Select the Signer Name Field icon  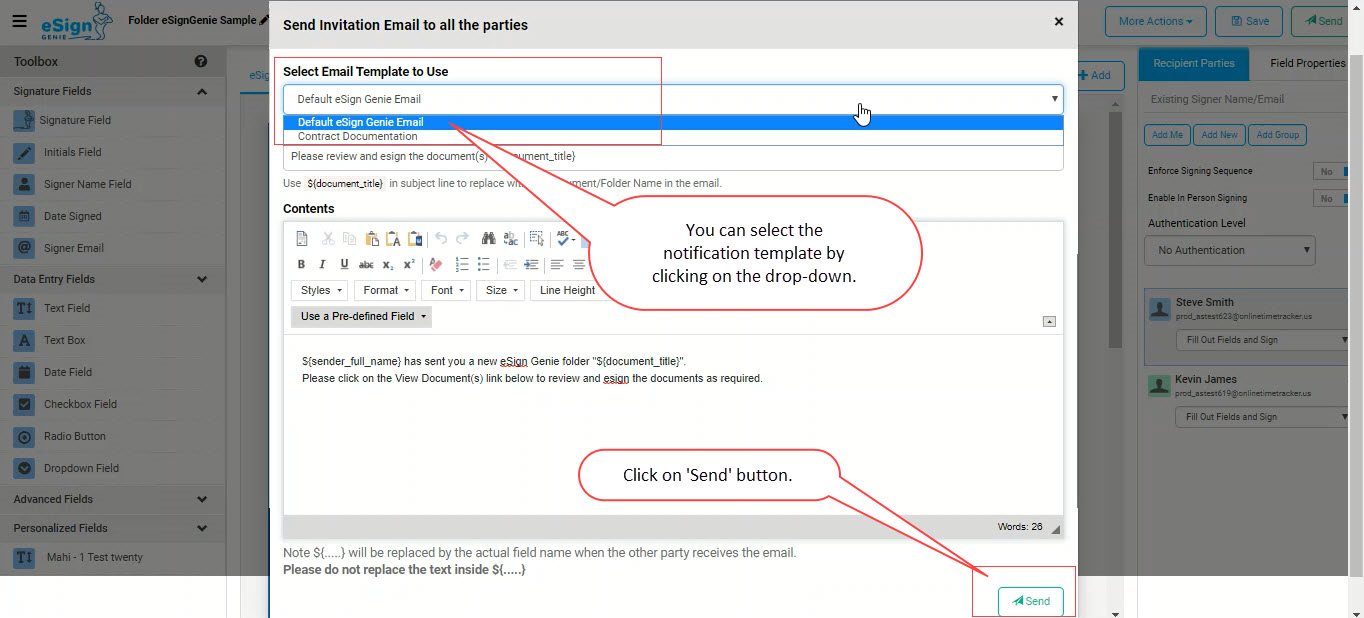(x=24, y=184)
